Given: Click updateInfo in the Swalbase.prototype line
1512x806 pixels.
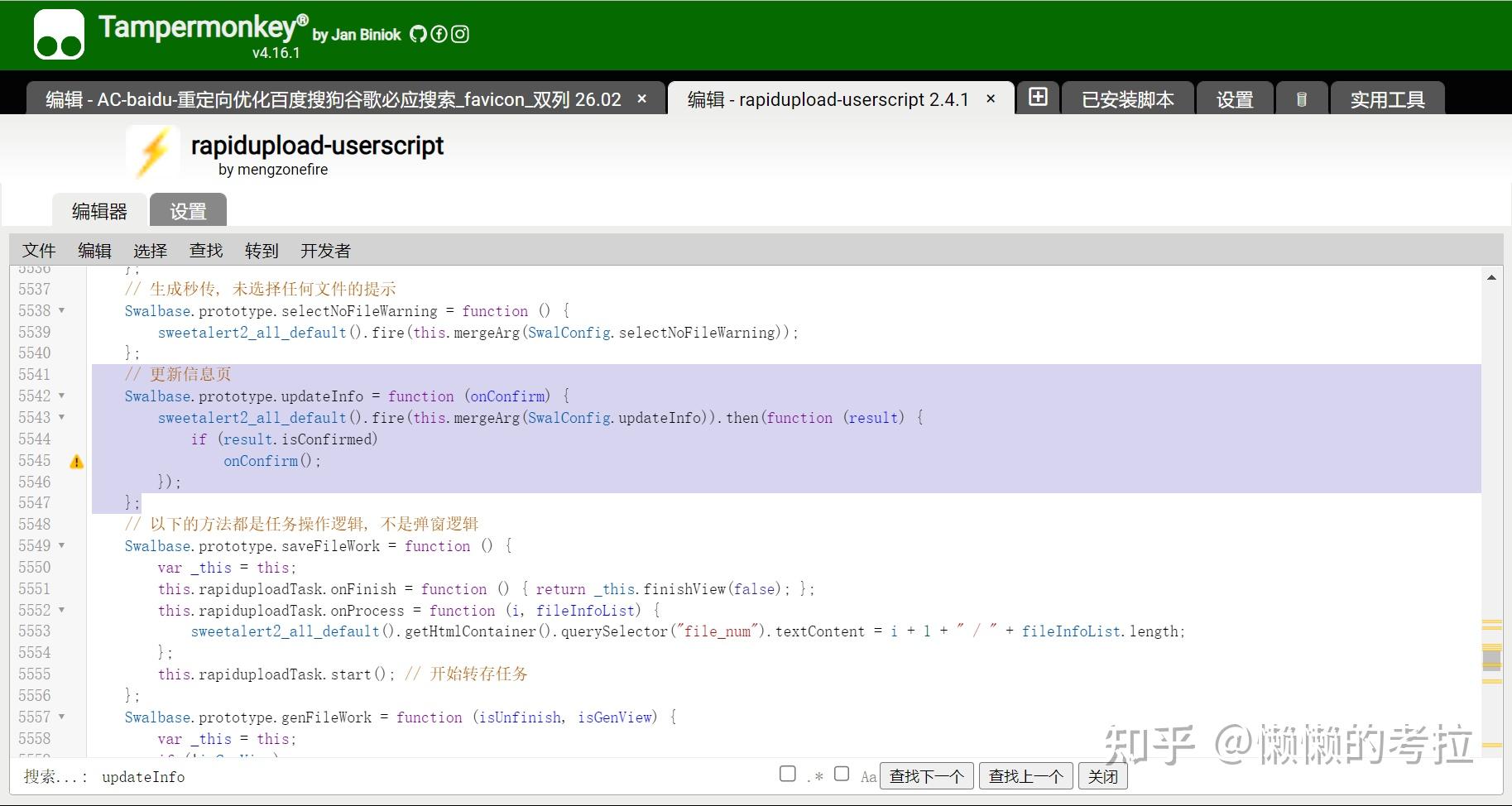Looking at the screenshot, I should click(x=322, y=396).
